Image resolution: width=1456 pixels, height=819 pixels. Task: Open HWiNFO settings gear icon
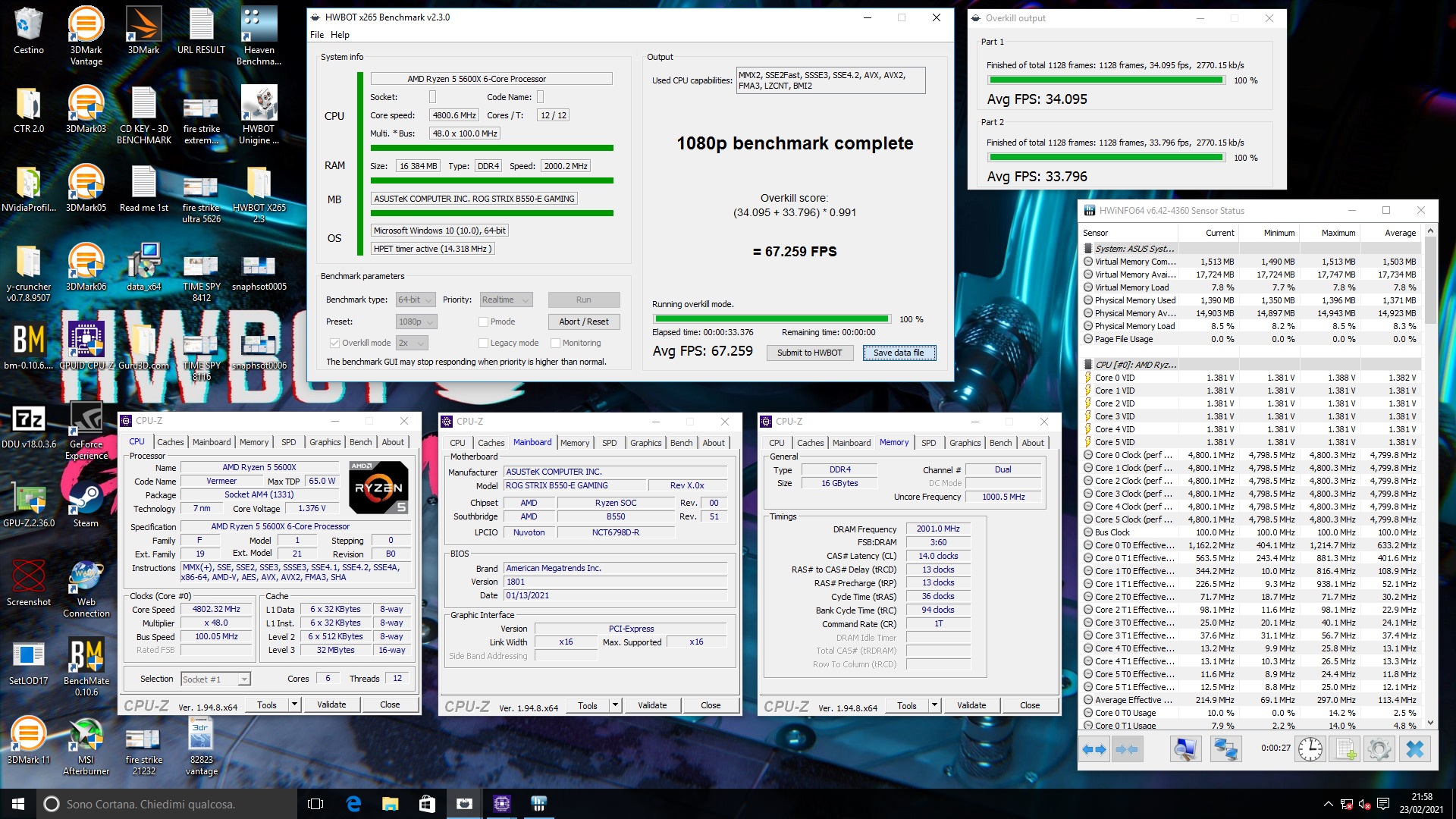pos(1379,749)
